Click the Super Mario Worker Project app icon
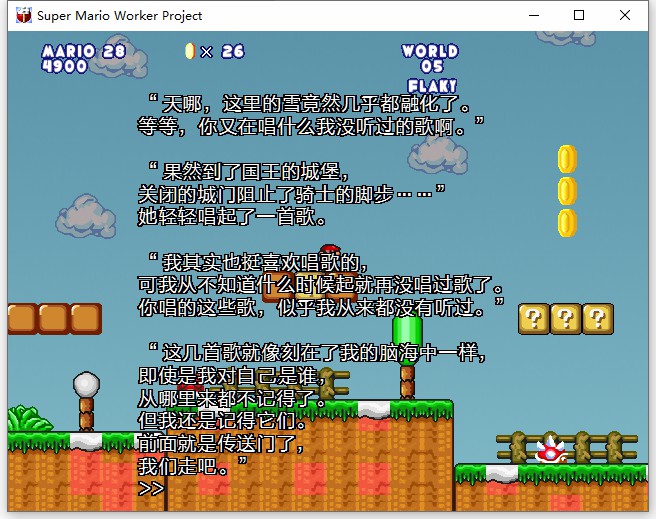The height and width of the screenshot is (519, 656). click(x=24, y=15)
